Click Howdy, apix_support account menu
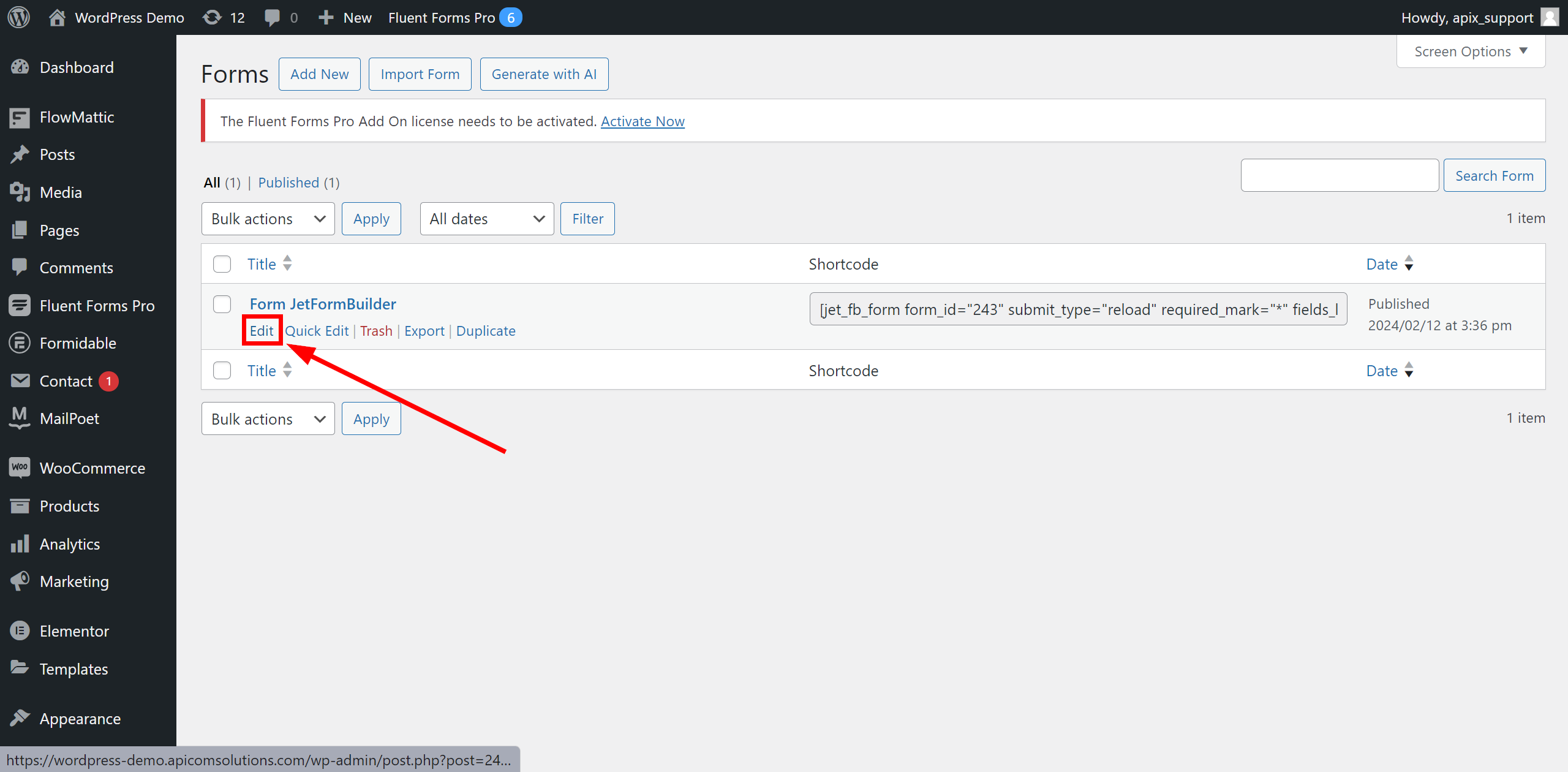This screenshot has width=1568, height=772. click(1480, 17)
